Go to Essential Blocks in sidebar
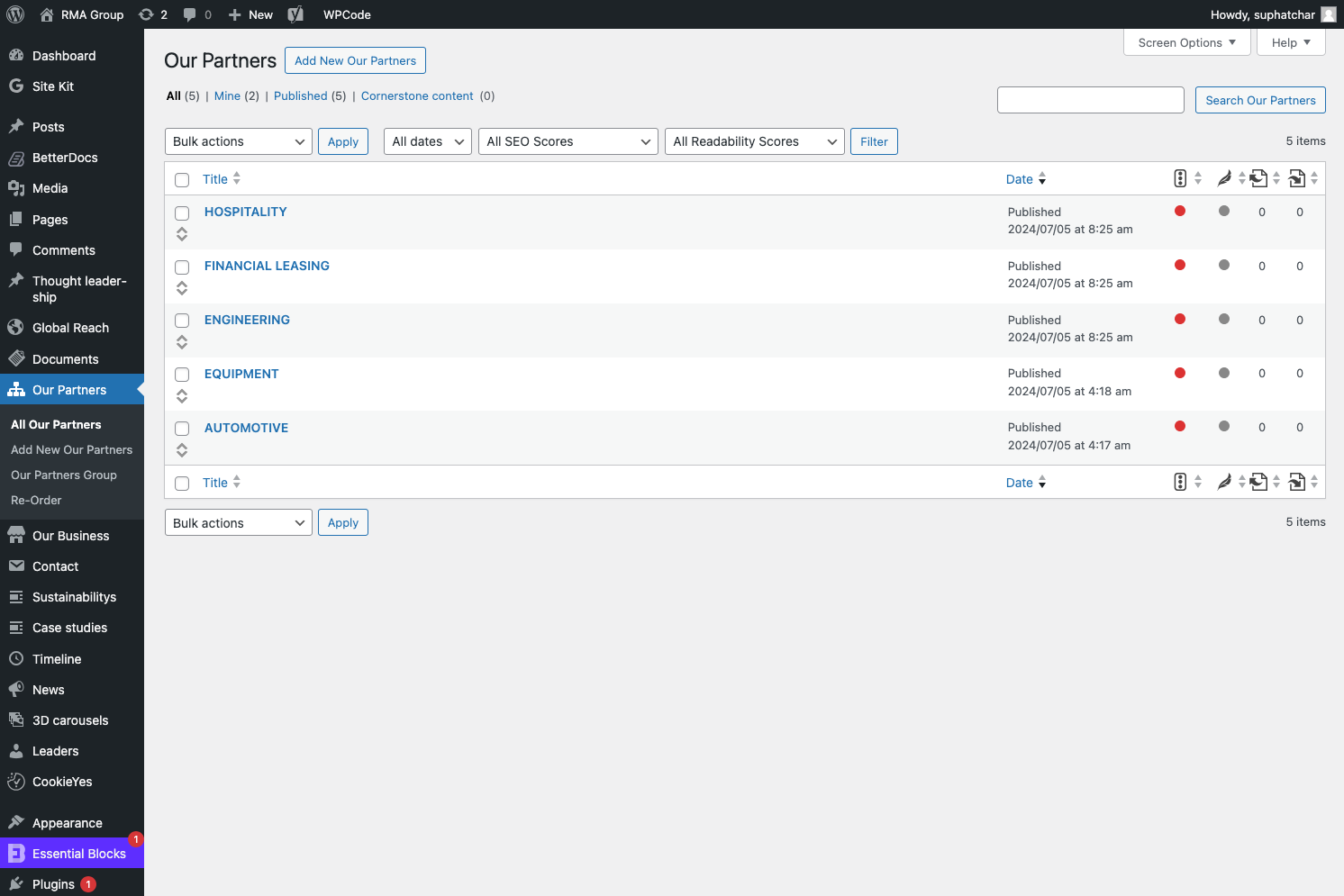This screenshot has width=1344, height=896. (78, 854)
